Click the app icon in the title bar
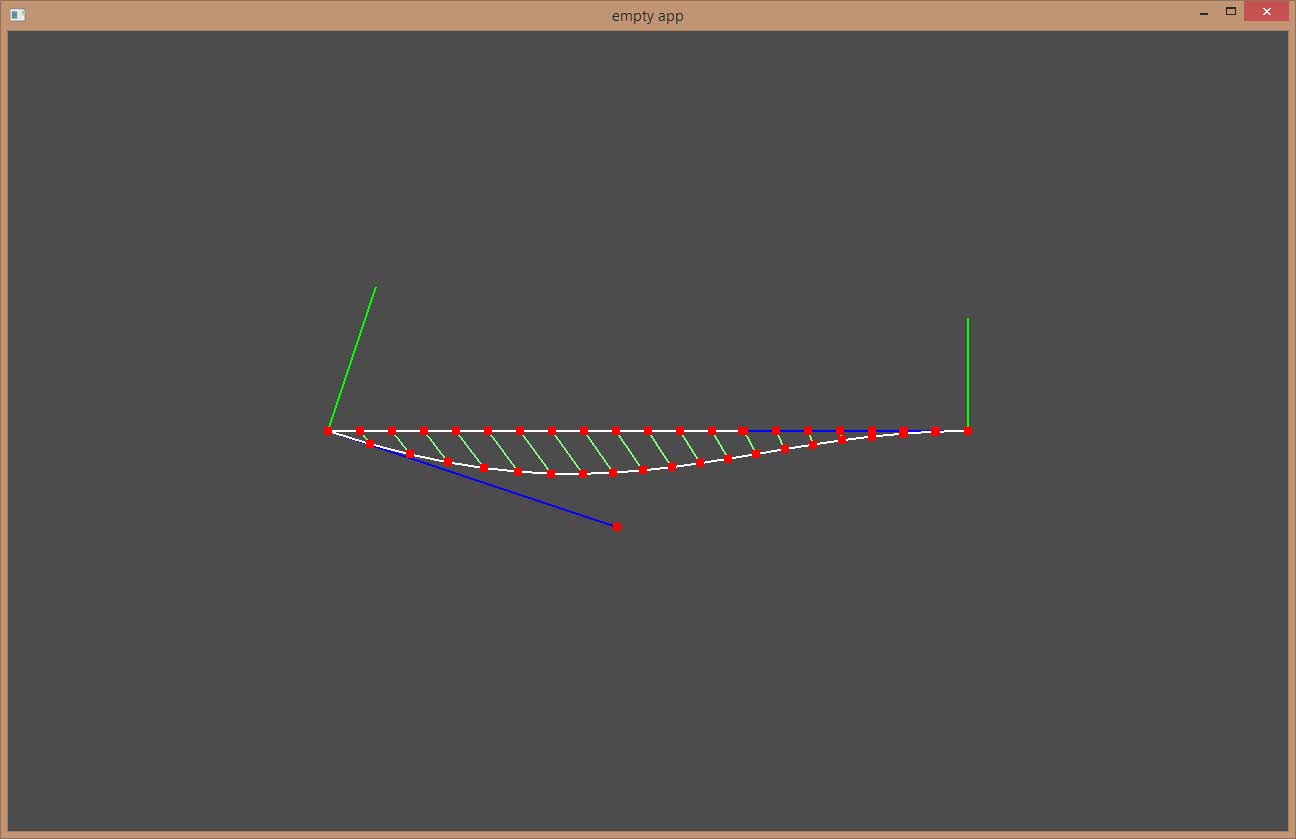This screenshot has height=839, width=1296. 17,15
